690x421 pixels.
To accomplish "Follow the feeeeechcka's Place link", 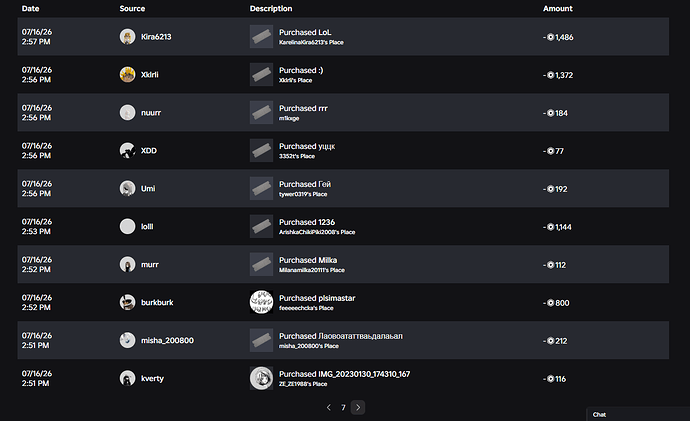I will coord(306,308).
